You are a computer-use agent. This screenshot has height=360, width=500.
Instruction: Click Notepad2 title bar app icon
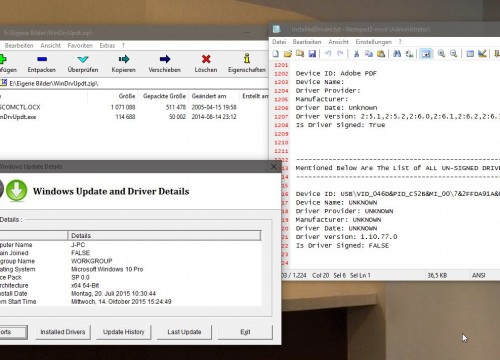tap(276, 29)
